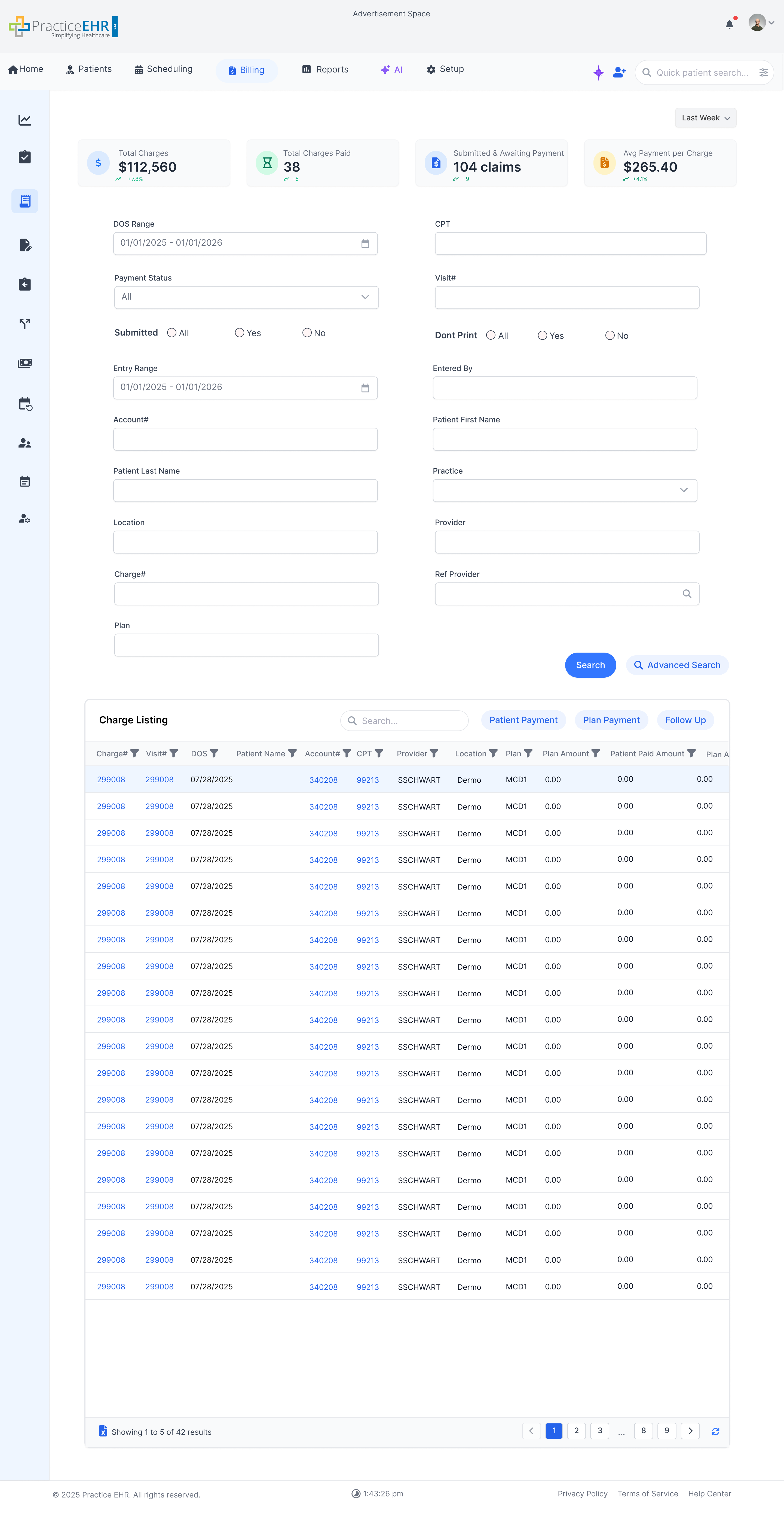Choose All under Submitted filter

(x=172, y=333)
